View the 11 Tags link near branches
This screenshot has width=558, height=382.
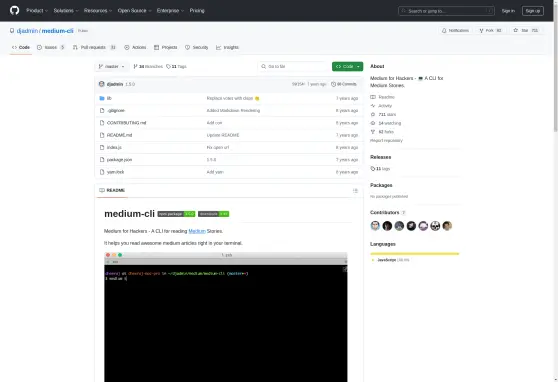tap(176, 67)
